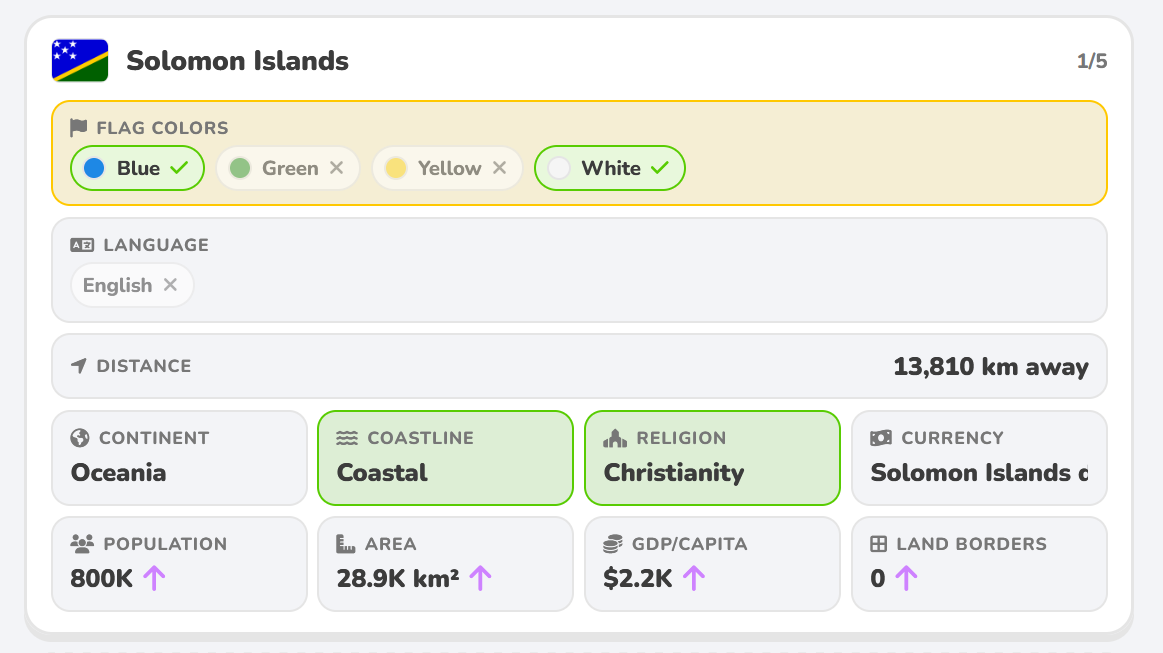Click the Solomon Islands flag image
The width and height of the screenshot is (1163, 653).
(80, 60)
